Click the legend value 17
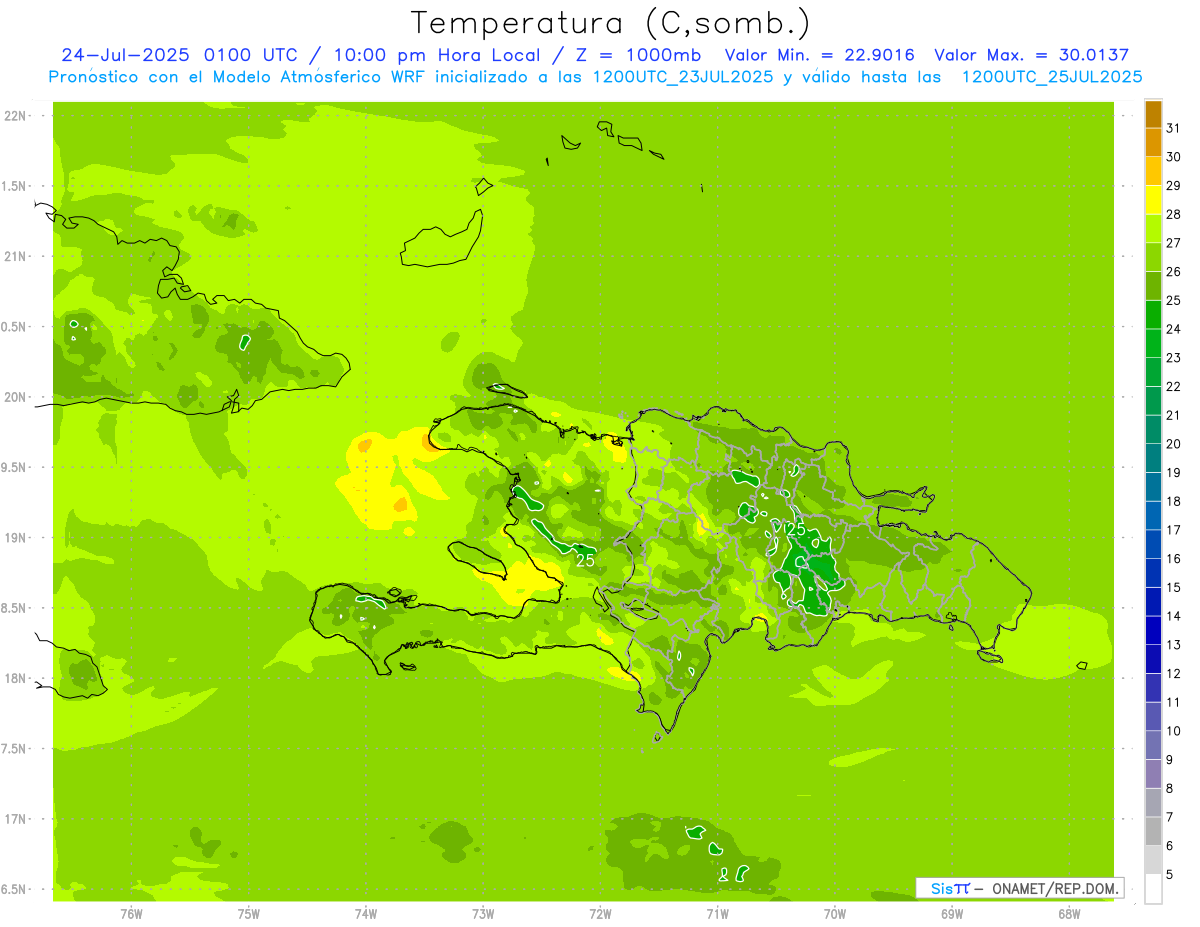The width and height of the screenshot is (1200, 927). pyautogui.click(x=1173, y=530)
